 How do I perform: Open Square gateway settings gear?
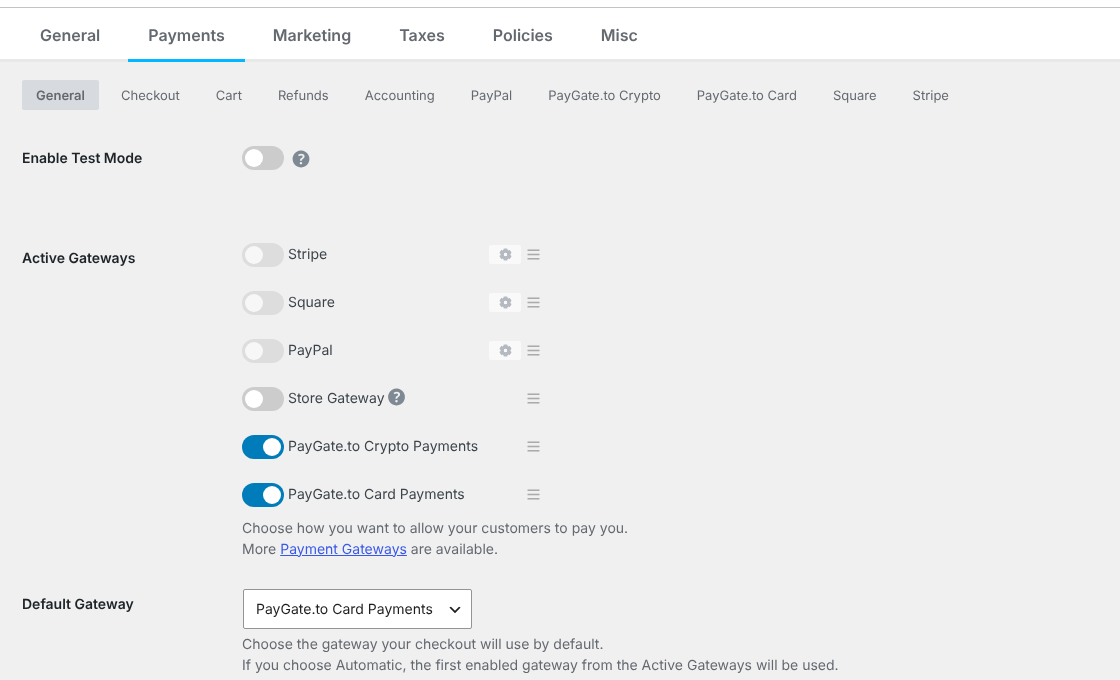(505, 302)
